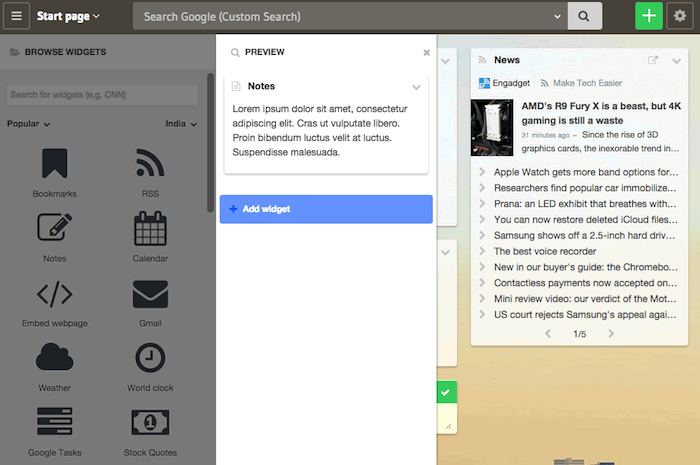The height and width of the screenshot is (465, 700).
Task: Open the Apple Watch band options article
Action: (x=586, y=172)
